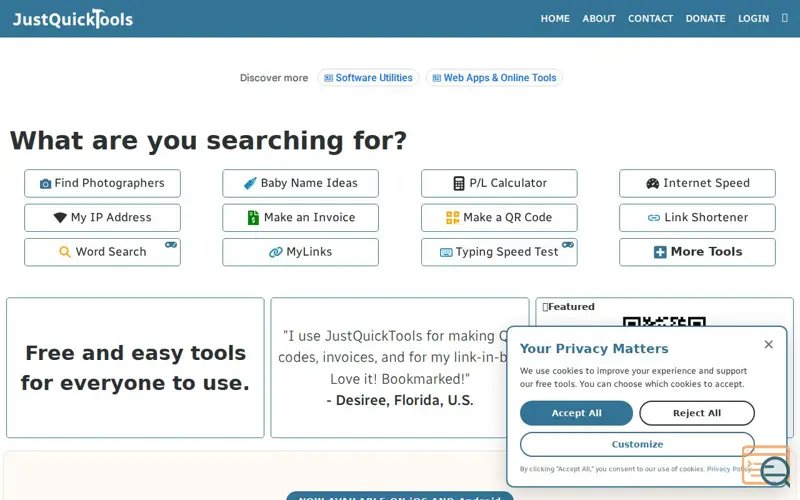The width and height of the screenshot is (800, 500).
Task: Click the camera icon for Find Photographers
Action: [x=45, y=184]
